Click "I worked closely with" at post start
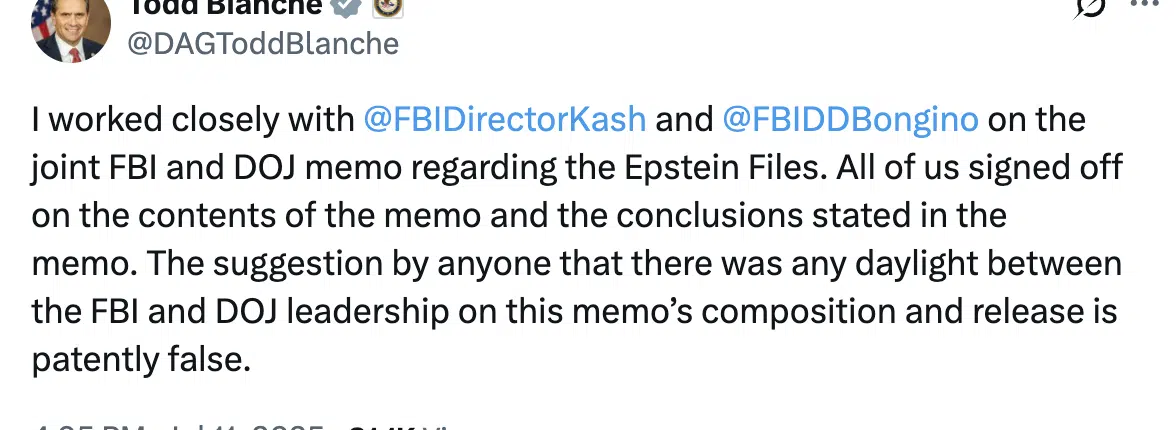 pos(193,119)
